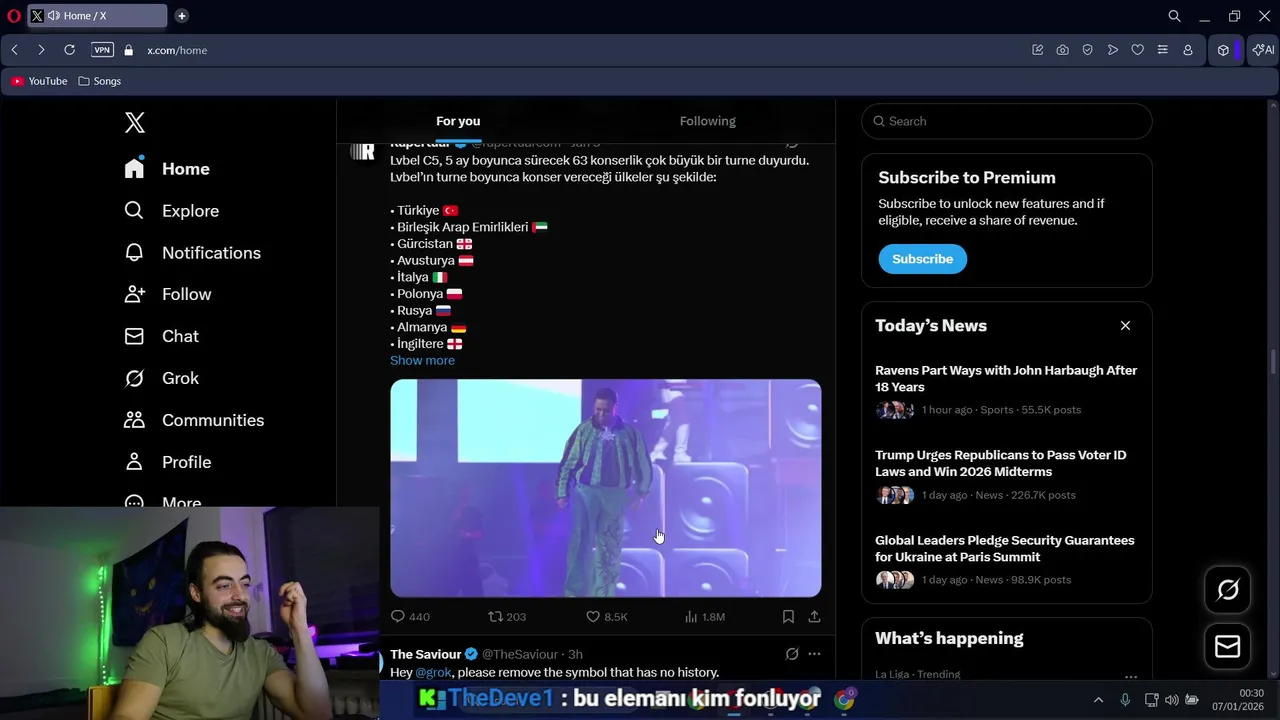Viewport: 1280px width, 720px height.
Task: Click the Subscribe button for Premium
Action: click(922, 259)
